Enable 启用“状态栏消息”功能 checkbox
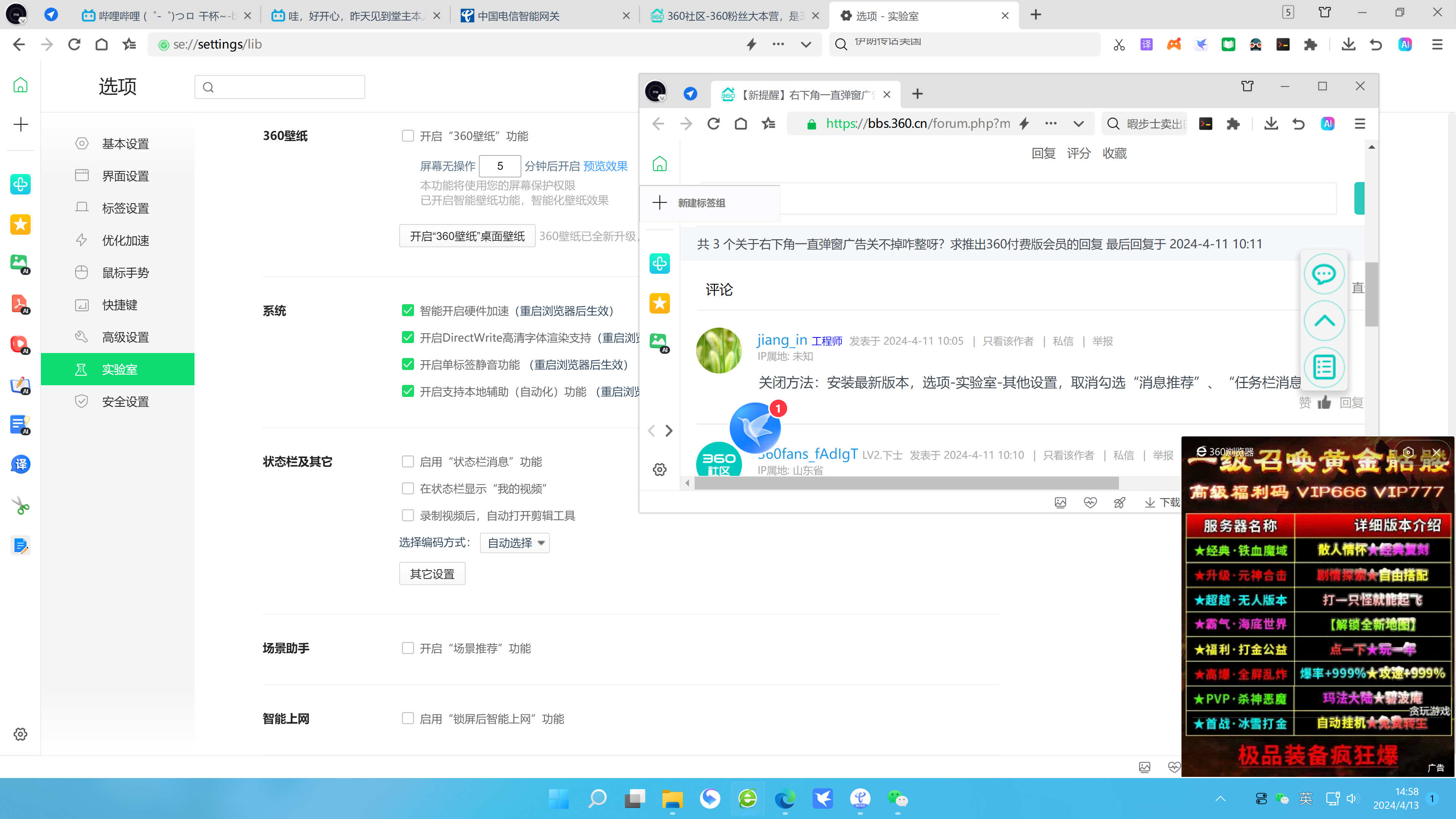This screenshot has height=819, width=1456. coord(408,462)
